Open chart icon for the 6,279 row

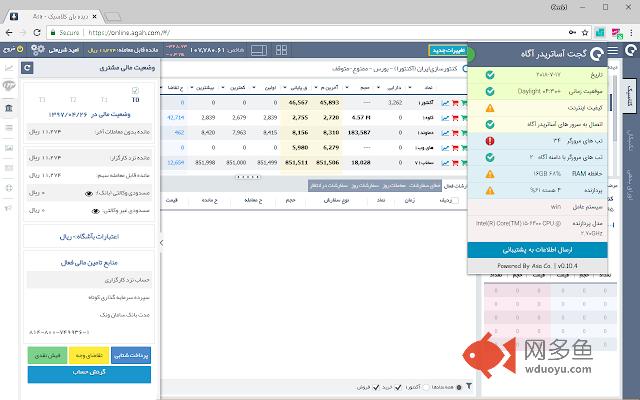pos(445,148)
